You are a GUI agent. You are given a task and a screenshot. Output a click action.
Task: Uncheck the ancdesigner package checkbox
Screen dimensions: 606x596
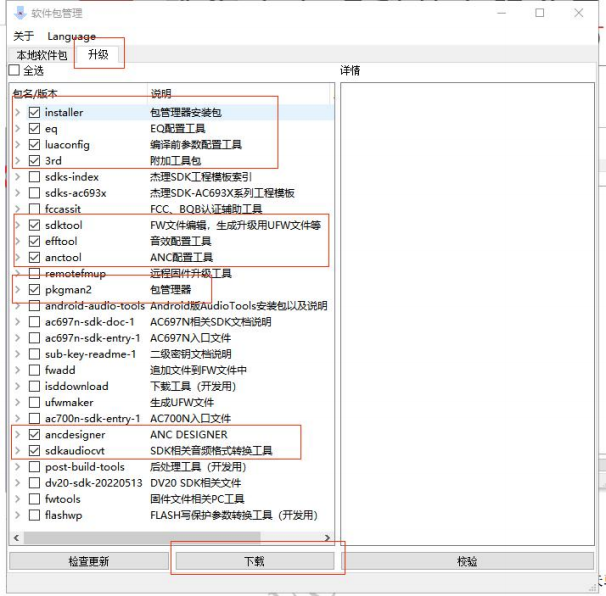click(x=34, y=434)
